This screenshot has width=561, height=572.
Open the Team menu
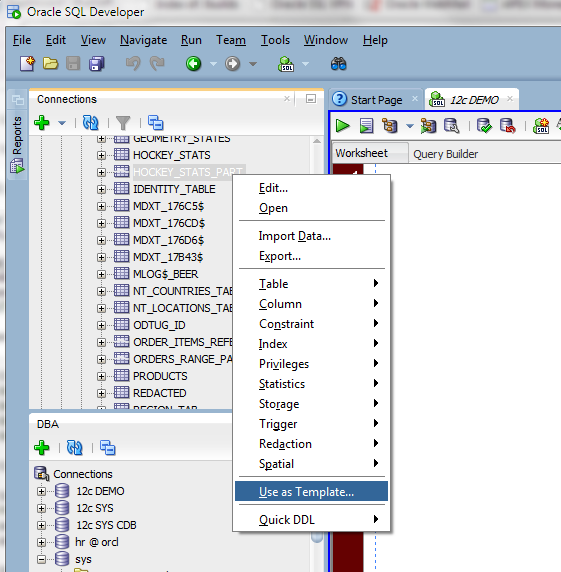point(231,40)
